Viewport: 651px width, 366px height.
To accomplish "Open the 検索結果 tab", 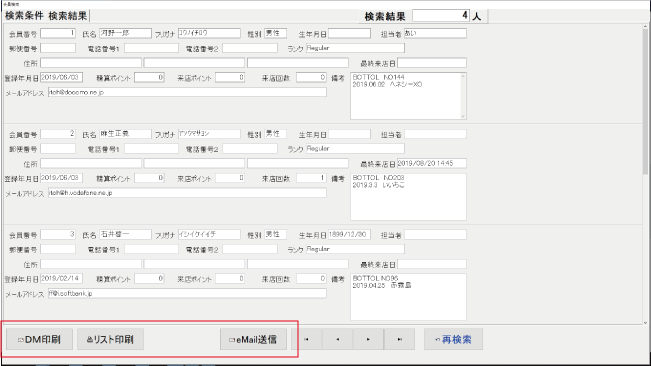I will (x=68, y=16).
